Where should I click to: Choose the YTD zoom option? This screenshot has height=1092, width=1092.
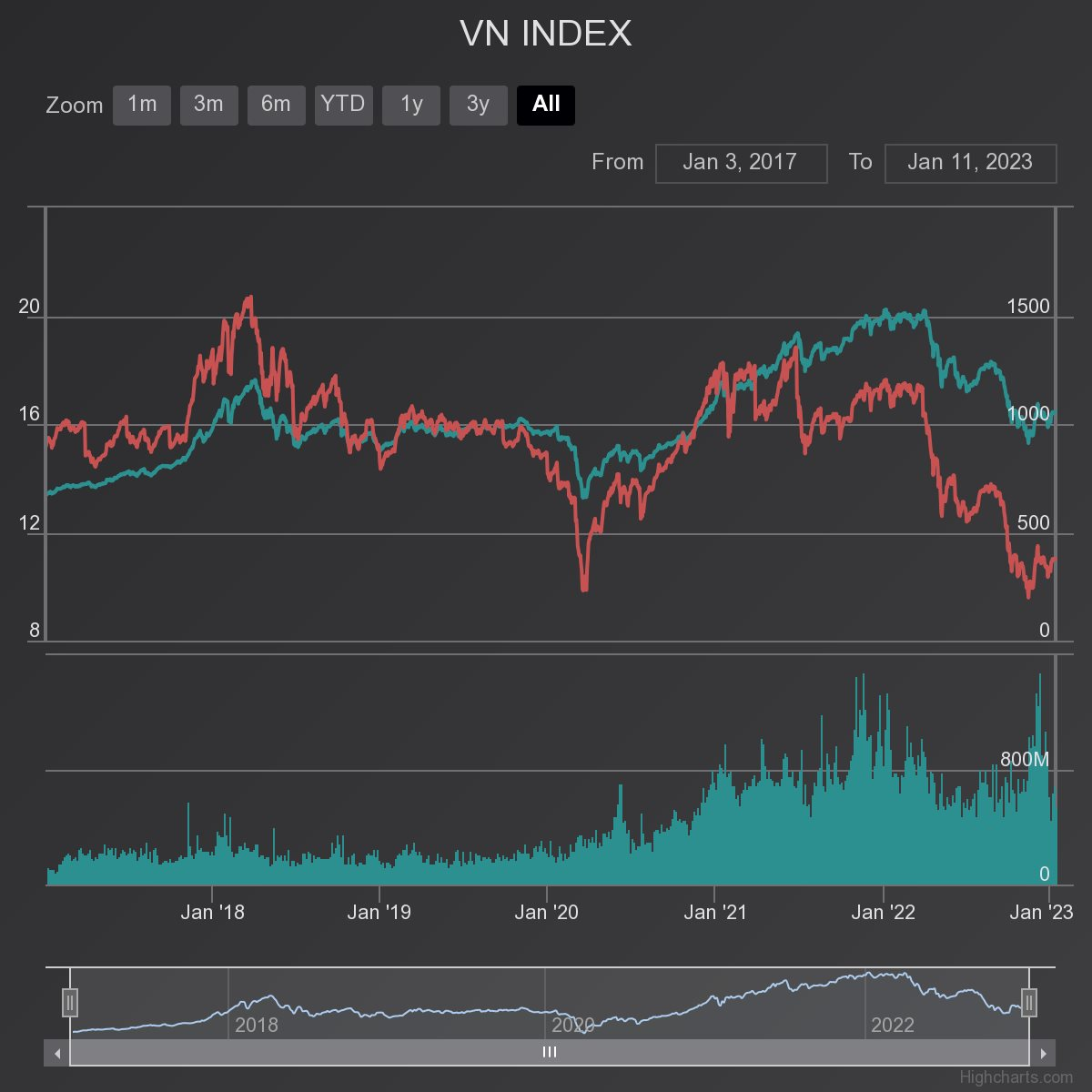tap(343, 105)
